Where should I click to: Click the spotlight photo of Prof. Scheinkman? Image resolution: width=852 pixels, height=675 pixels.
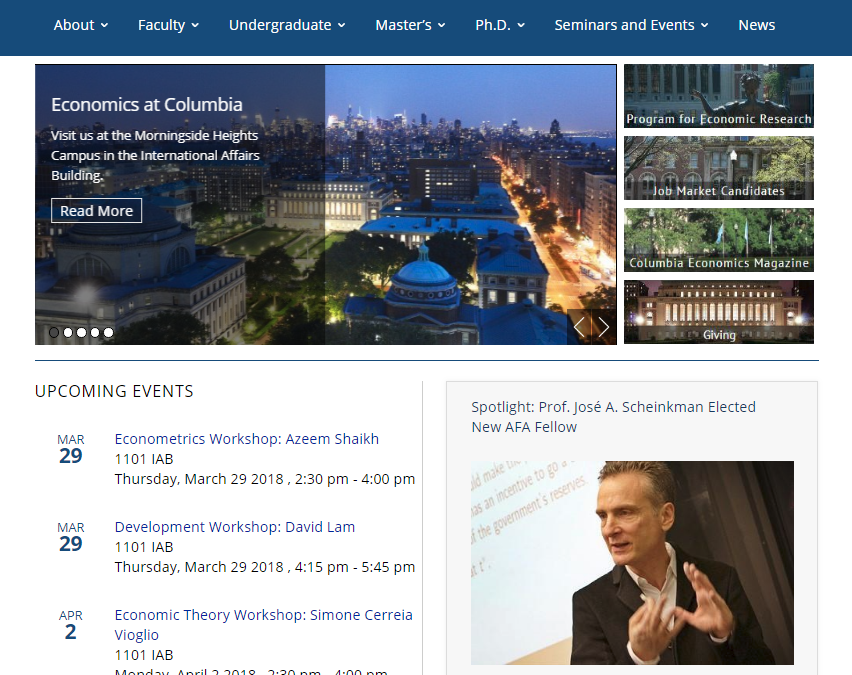click(632, 562)
